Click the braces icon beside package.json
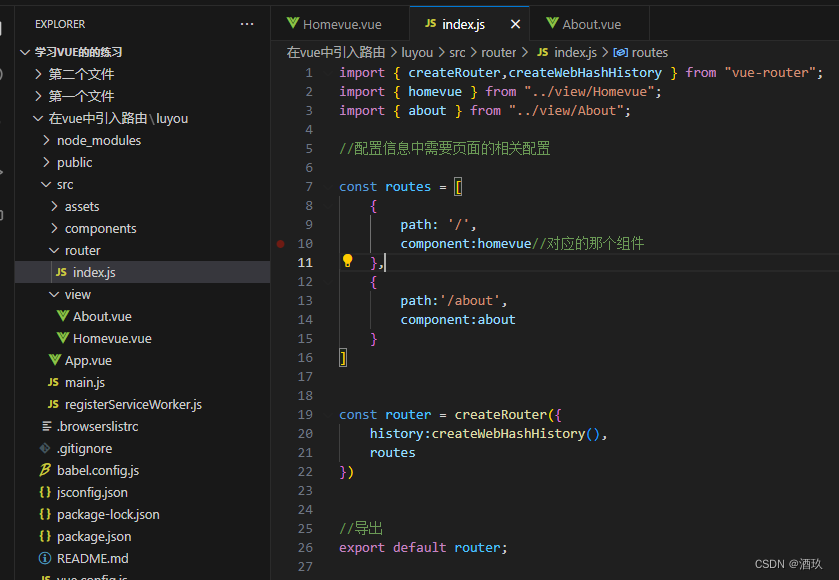Viewport: 839px width, 580px height. point(45,536)
